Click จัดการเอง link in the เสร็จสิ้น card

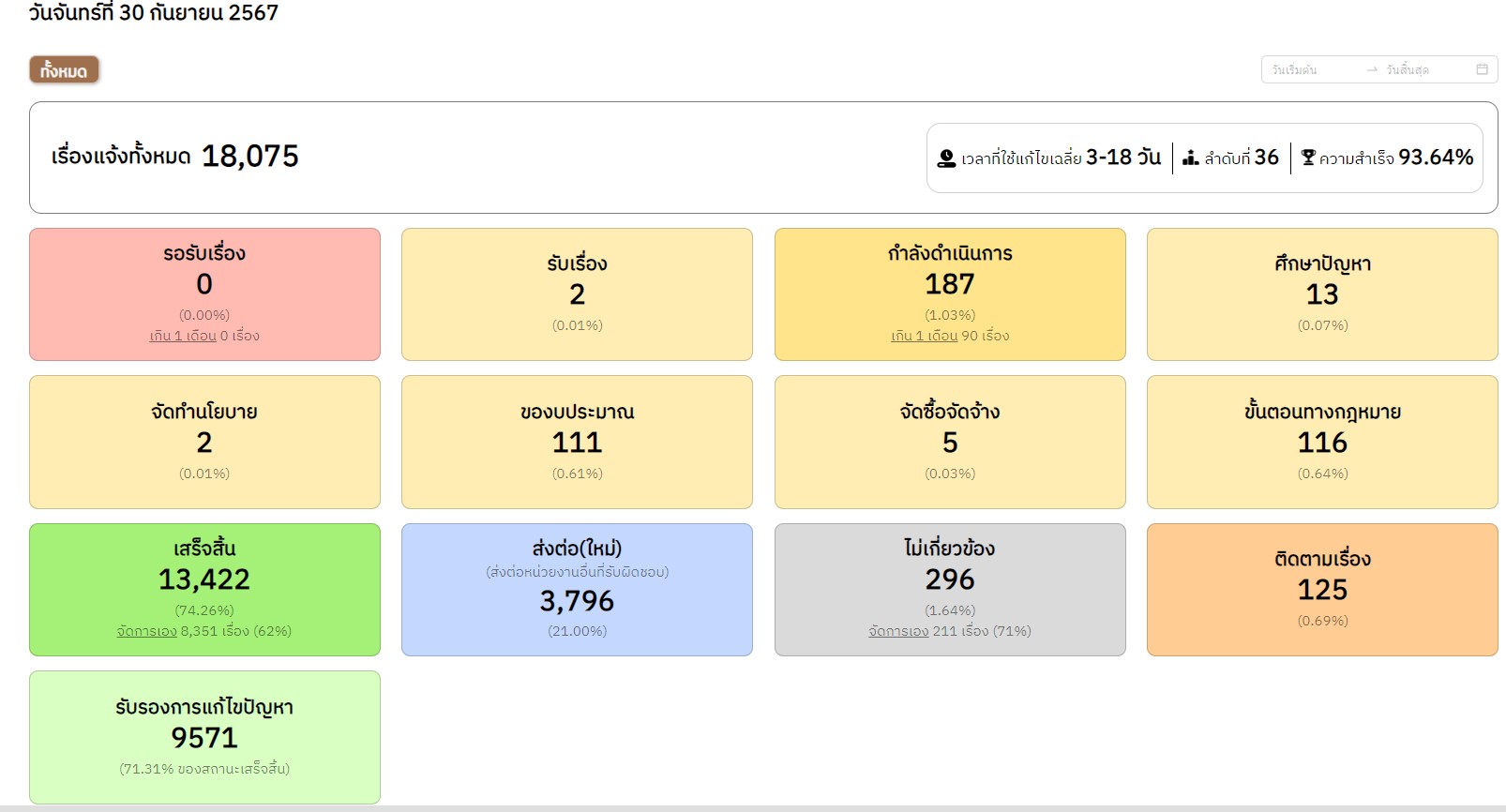pyautogui.click(x=146, y=631)
